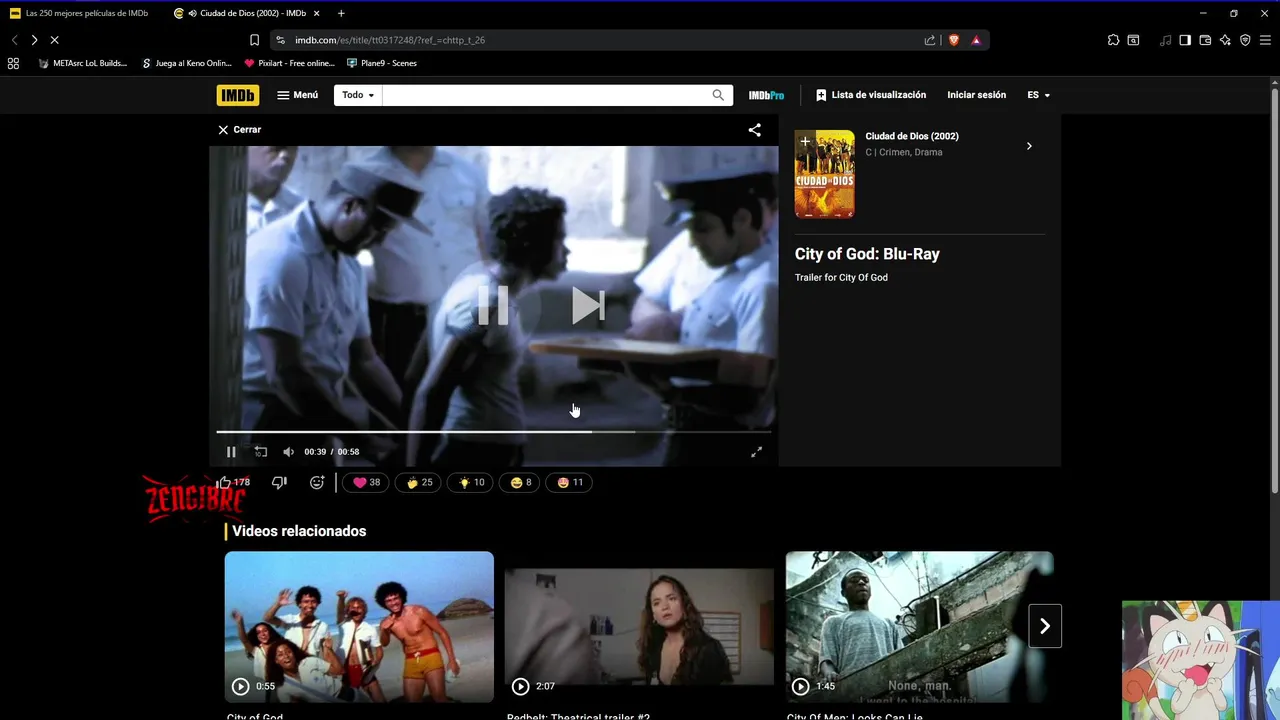Rewind 10 seconds in the trailer
1280x720 pixels.
coord(260,452)
